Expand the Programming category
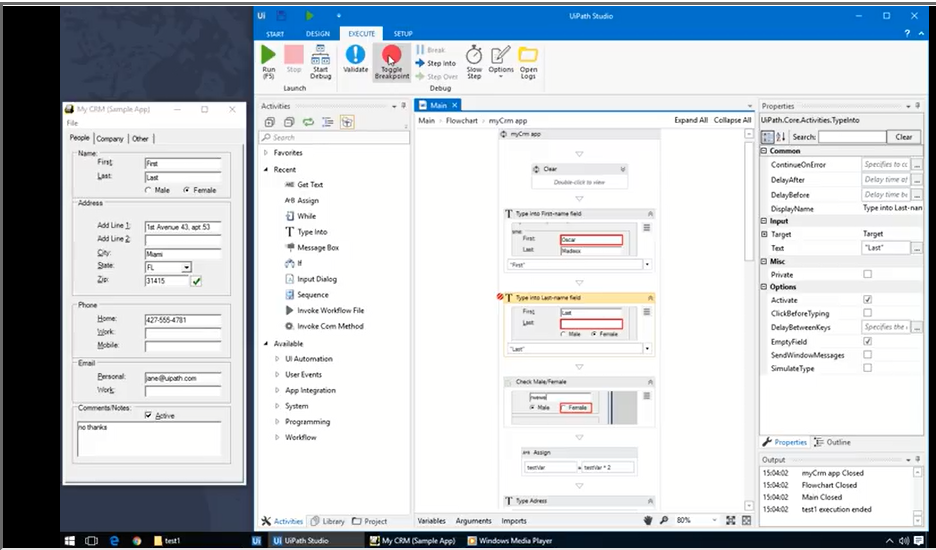The height and width of the screenshot is (550, 936). click(277, 422)
